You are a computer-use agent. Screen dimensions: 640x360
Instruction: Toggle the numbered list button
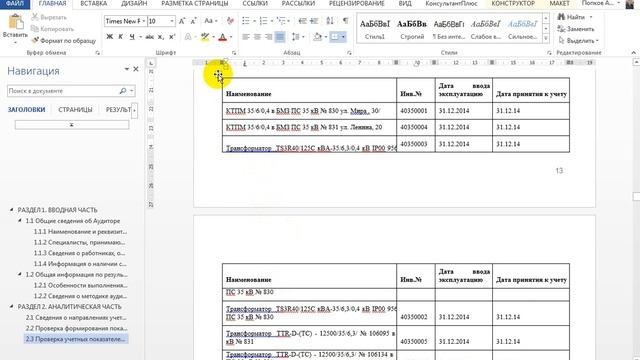pos(263,21)
